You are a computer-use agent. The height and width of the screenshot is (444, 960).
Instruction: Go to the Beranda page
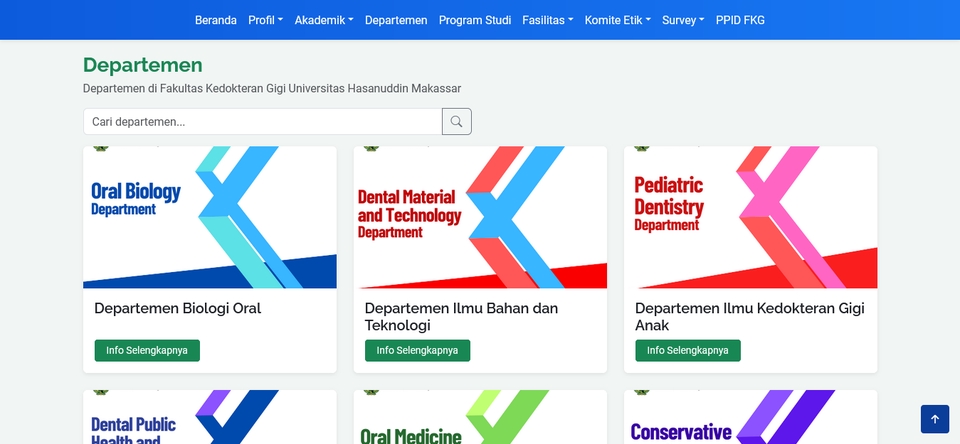point(216,20)
